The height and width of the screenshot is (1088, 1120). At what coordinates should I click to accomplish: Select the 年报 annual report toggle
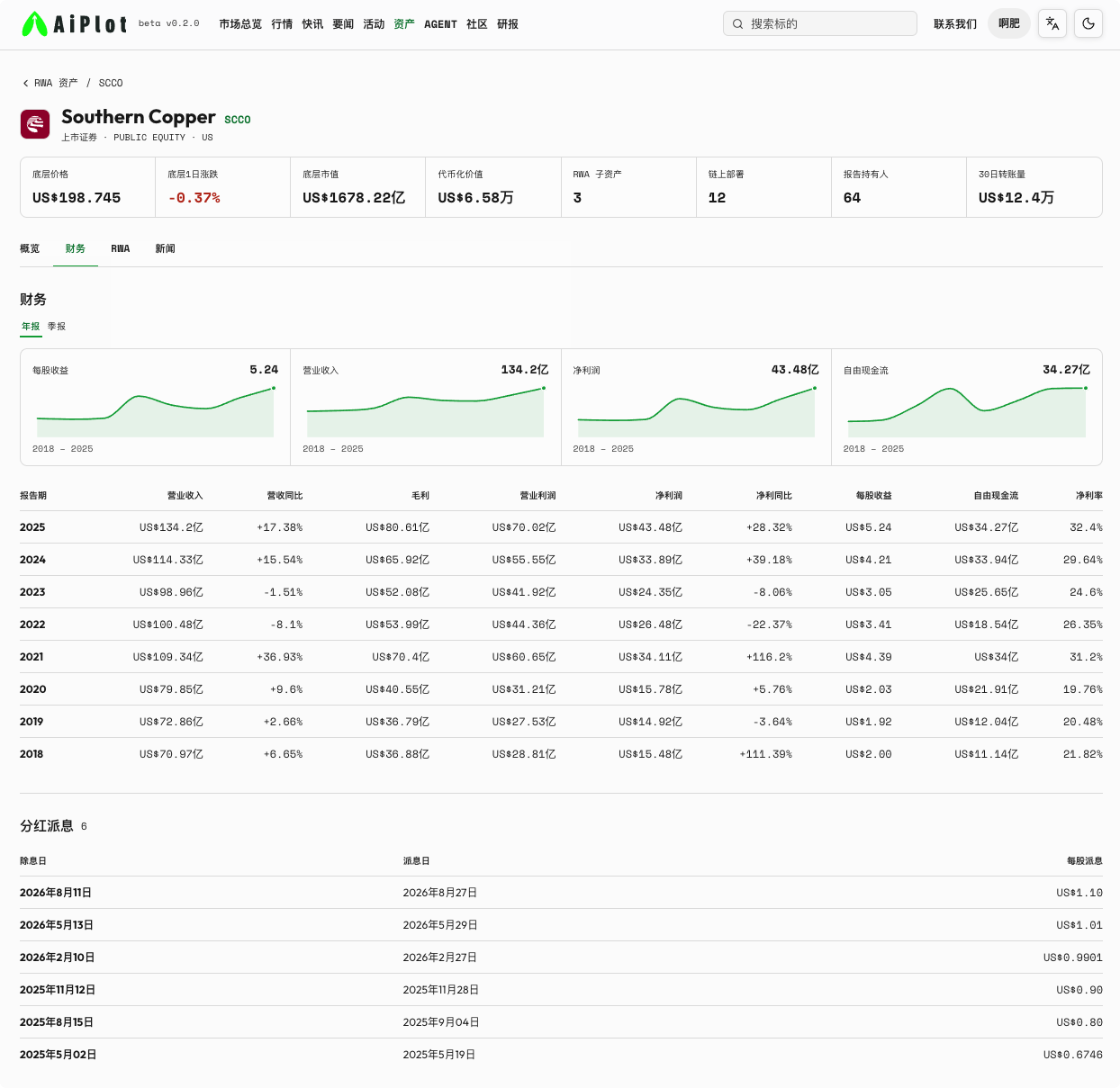pos(31,327)
